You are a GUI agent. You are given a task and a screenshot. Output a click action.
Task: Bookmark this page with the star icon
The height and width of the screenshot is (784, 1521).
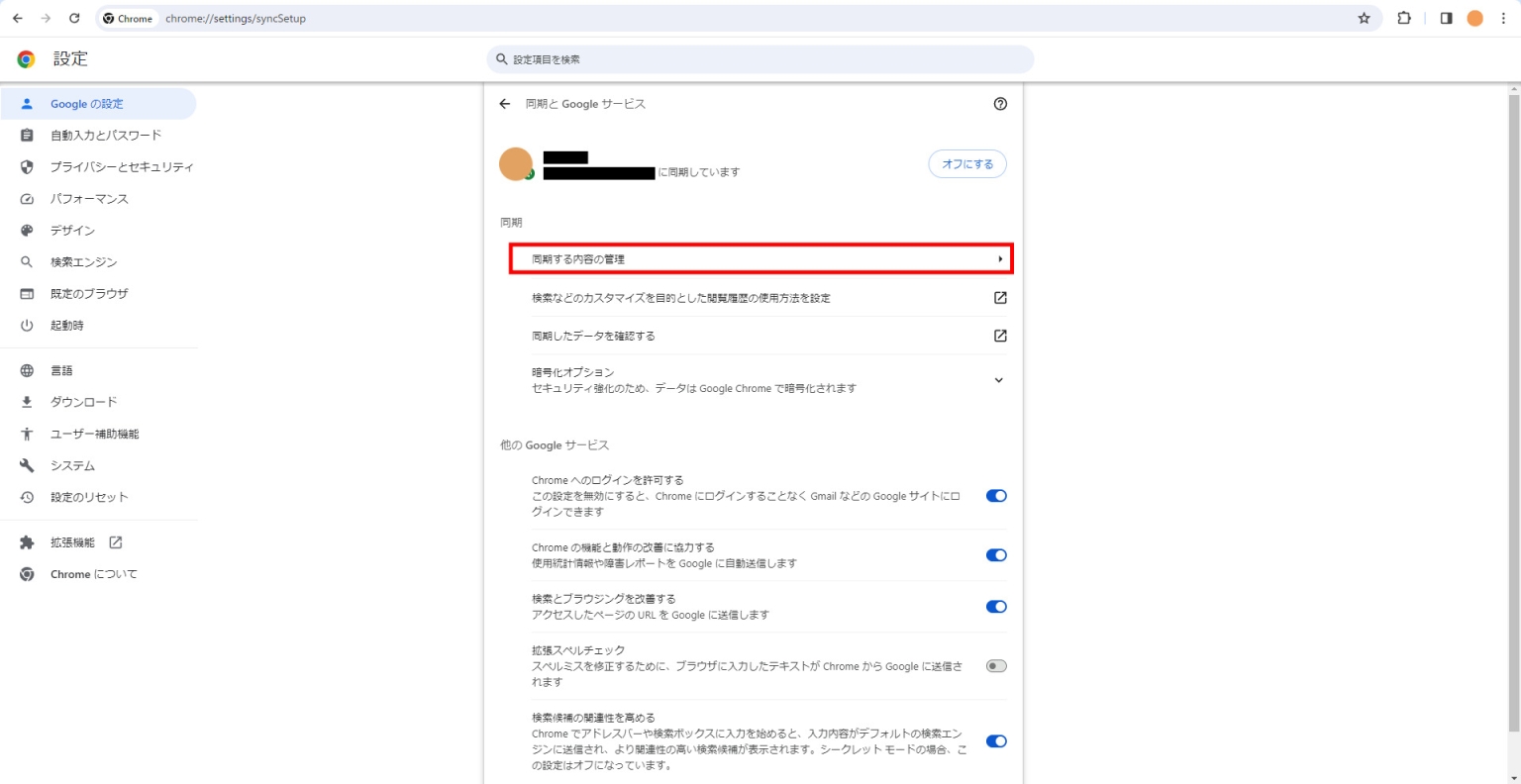click(x=1364, y=18)
